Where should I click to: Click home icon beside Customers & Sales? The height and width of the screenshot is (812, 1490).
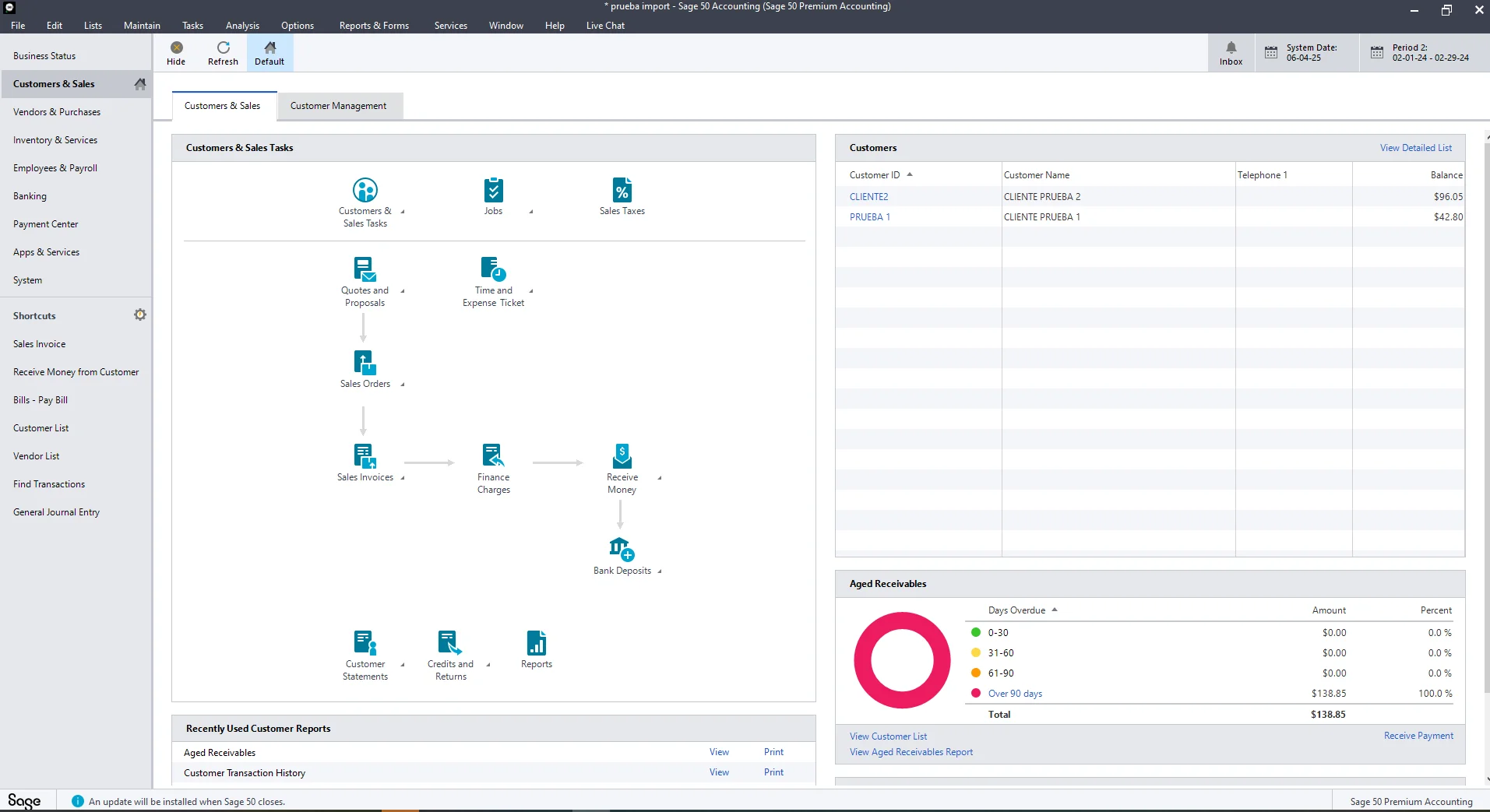coord(140,84)
